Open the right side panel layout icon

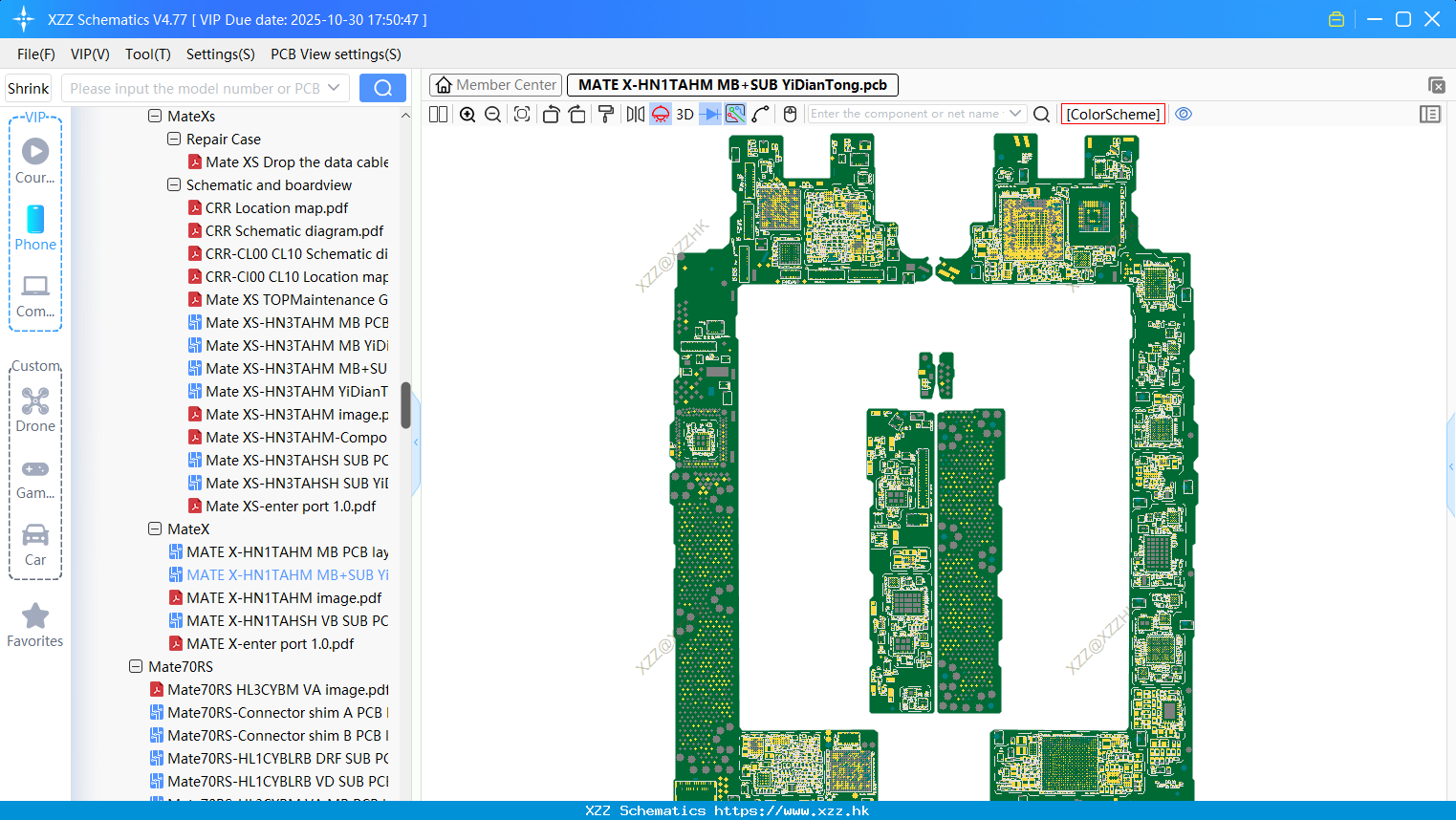(1430, 114)
